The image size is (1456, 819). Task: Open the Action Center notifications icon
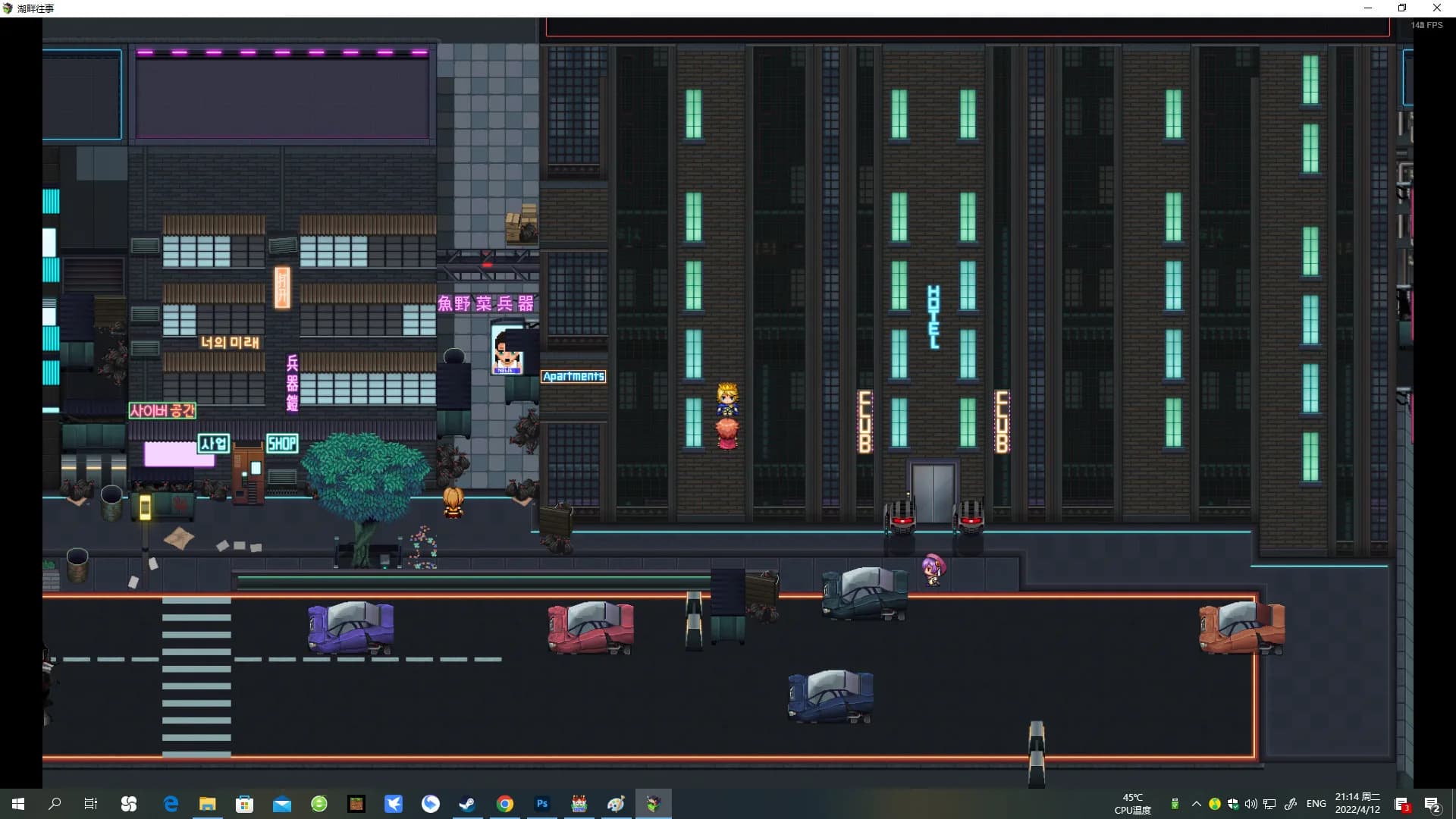[1432, 805]
